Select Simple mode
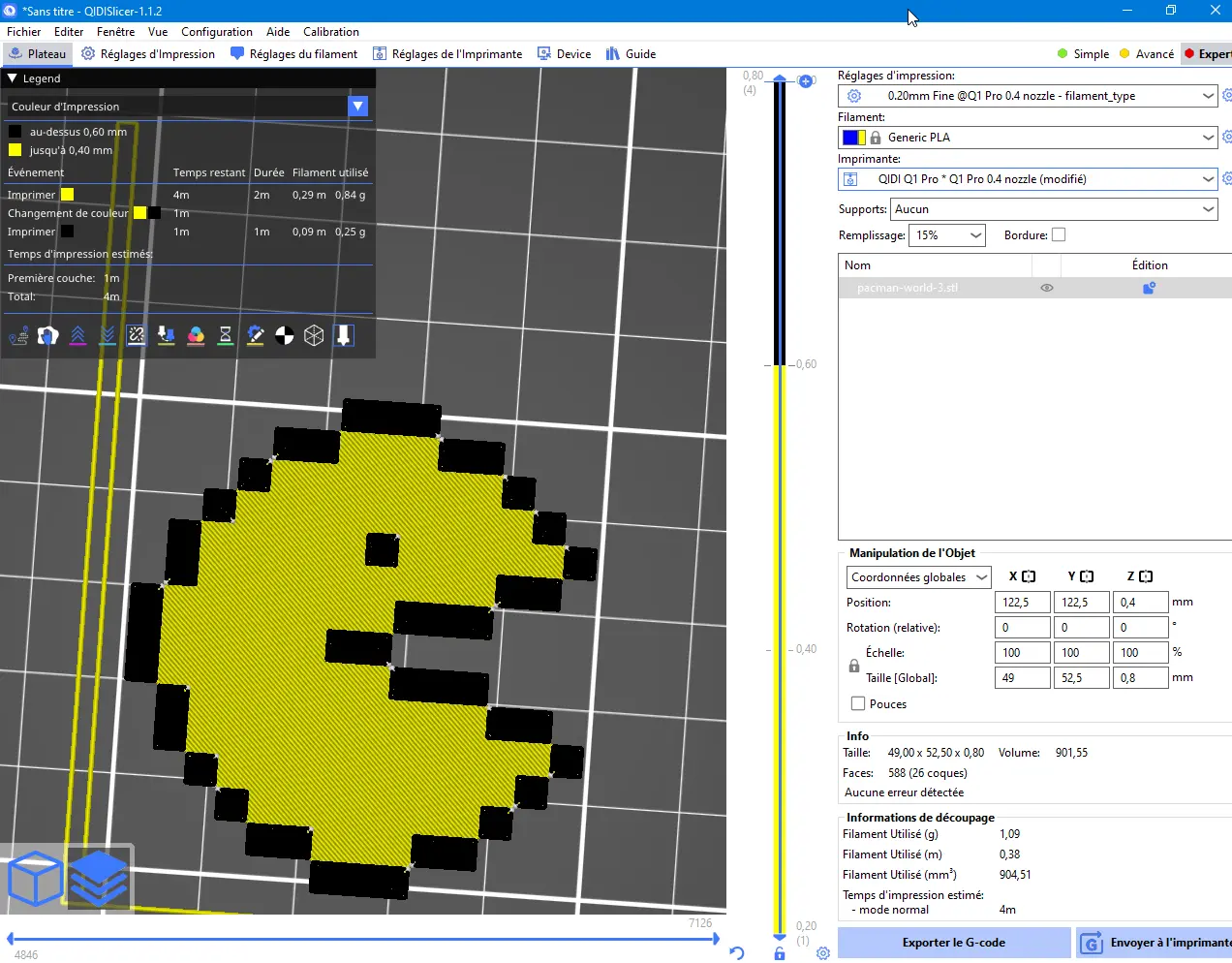The width and height of the screenshot is (1232, 963). pos(1083,54)
